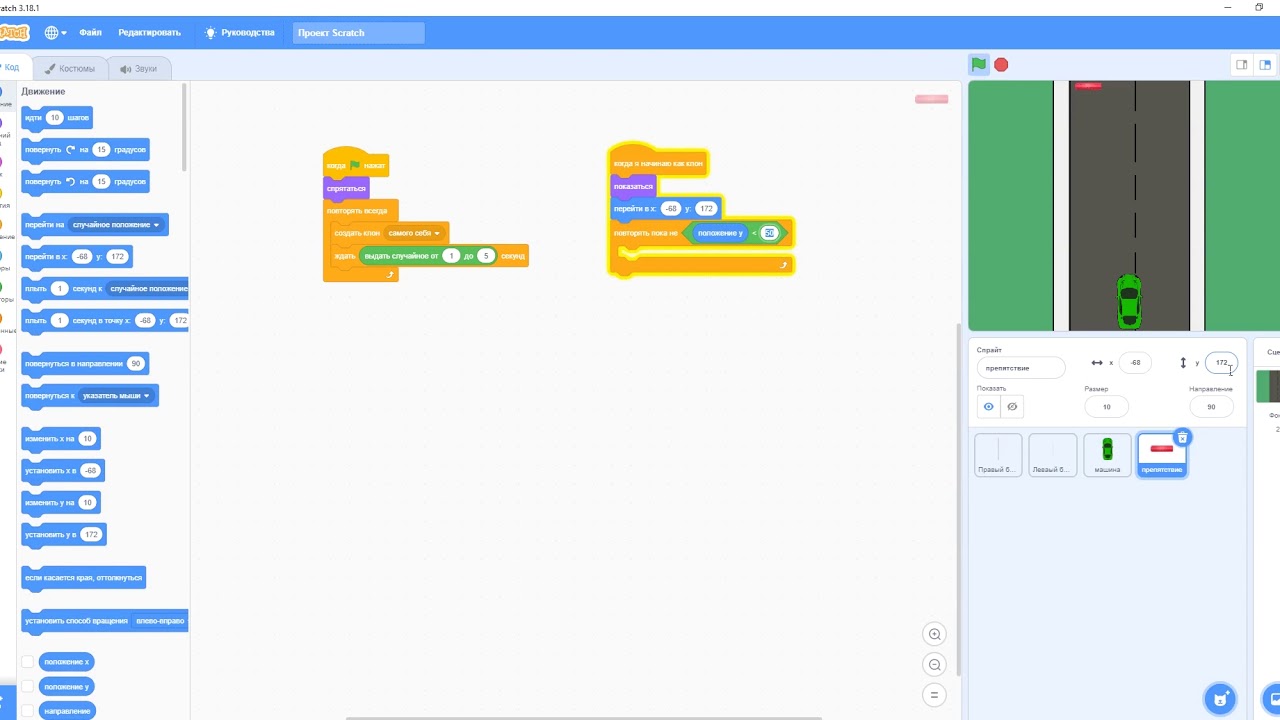The height and width of the screenshot is (720, 1280).
Task: Edit the sprite y coordinate field
Action: pos(1221,363)
